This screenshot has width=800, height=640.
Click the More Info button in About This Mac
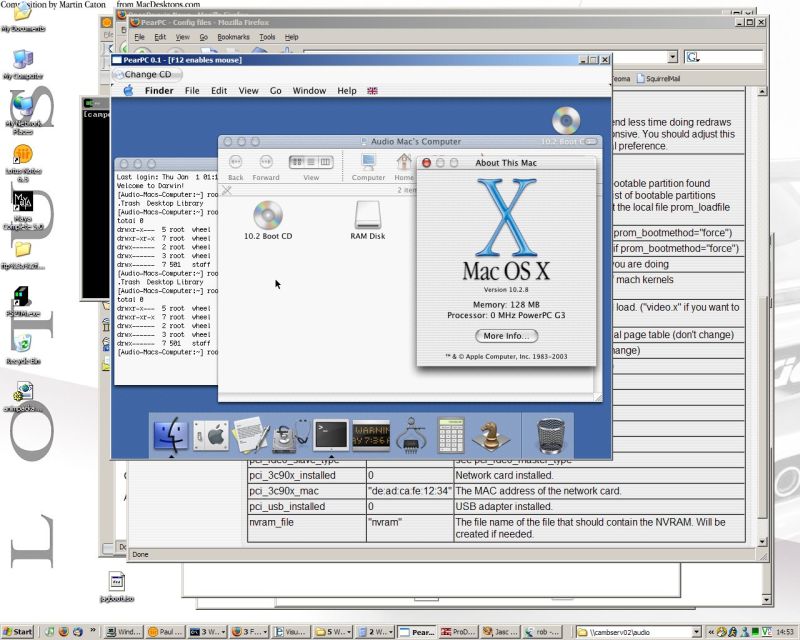(x=506, y=336)
